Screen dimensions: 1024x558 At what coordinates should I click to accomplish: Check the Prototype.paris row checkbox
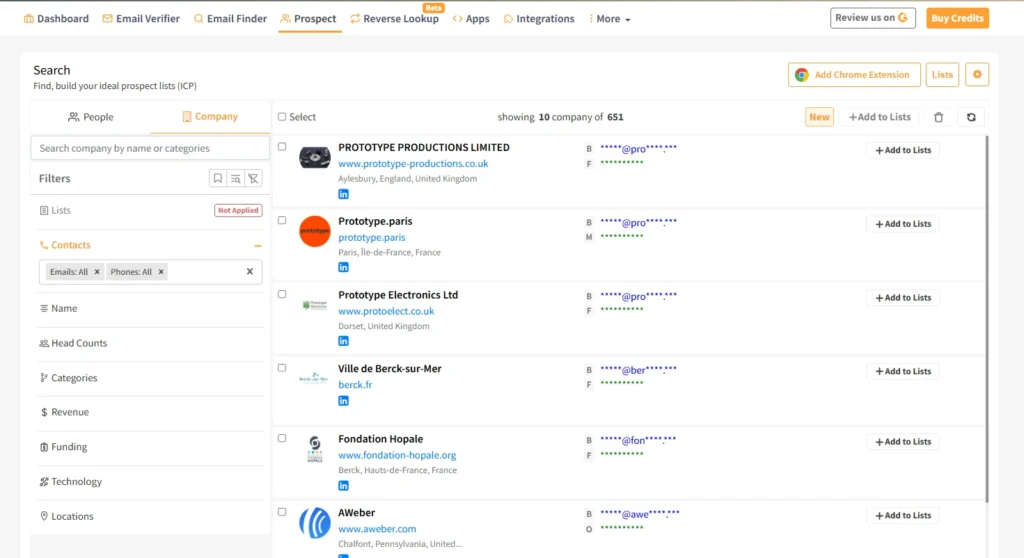click(x=282, y=221)
